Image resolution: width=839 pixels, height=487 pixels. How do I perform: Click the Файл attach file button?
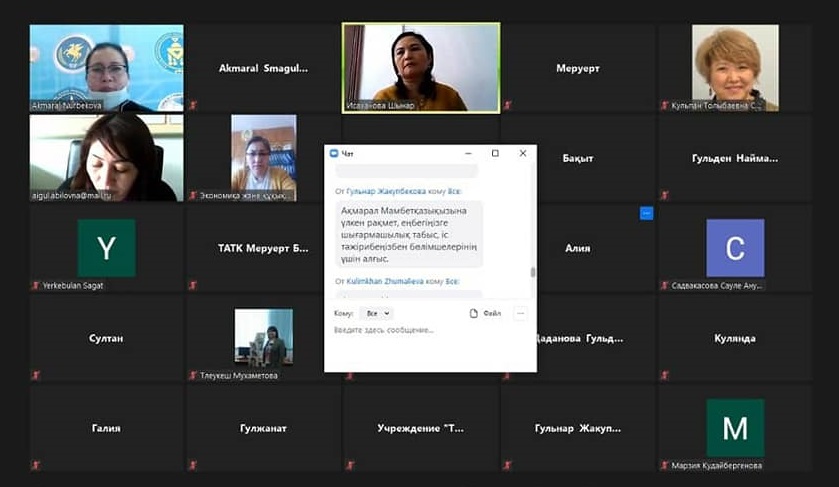coord(486,313)
